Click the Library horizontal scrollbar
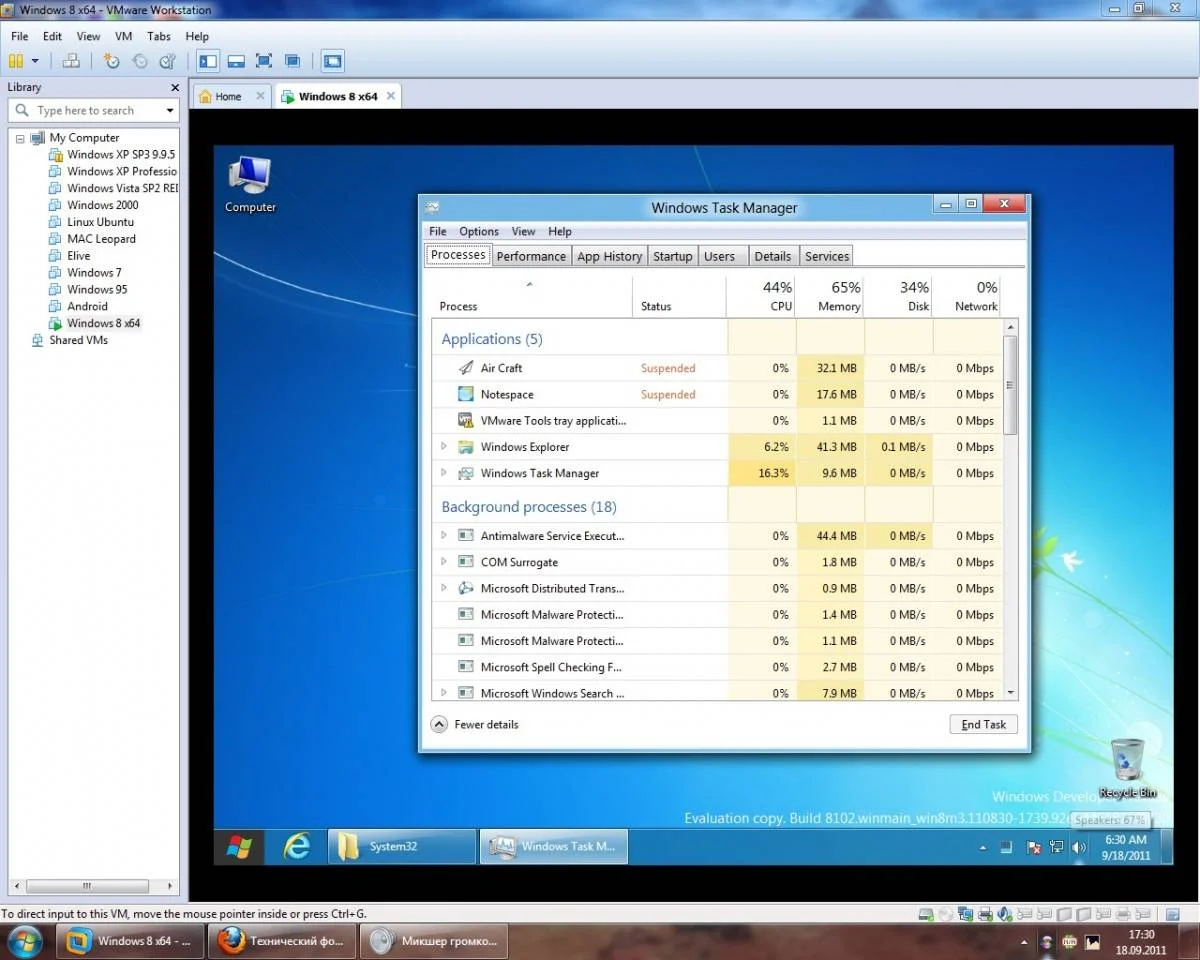The height and width of the screenshot is (960, 1200). pos(88,886)
